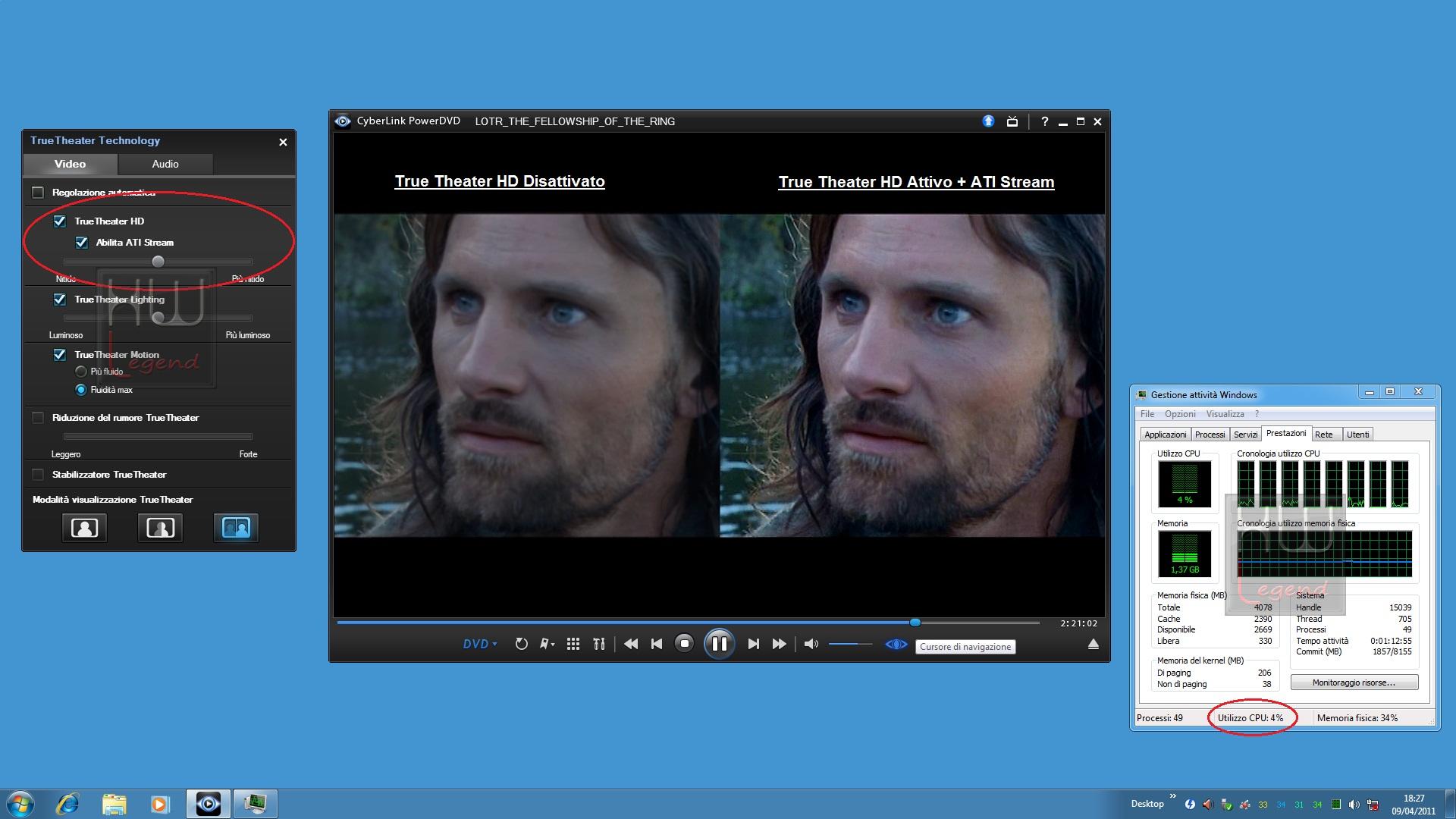Screen dimensions: 1456x819
Task: Switch to the Utenti tab
Action: coord(1357,435)
